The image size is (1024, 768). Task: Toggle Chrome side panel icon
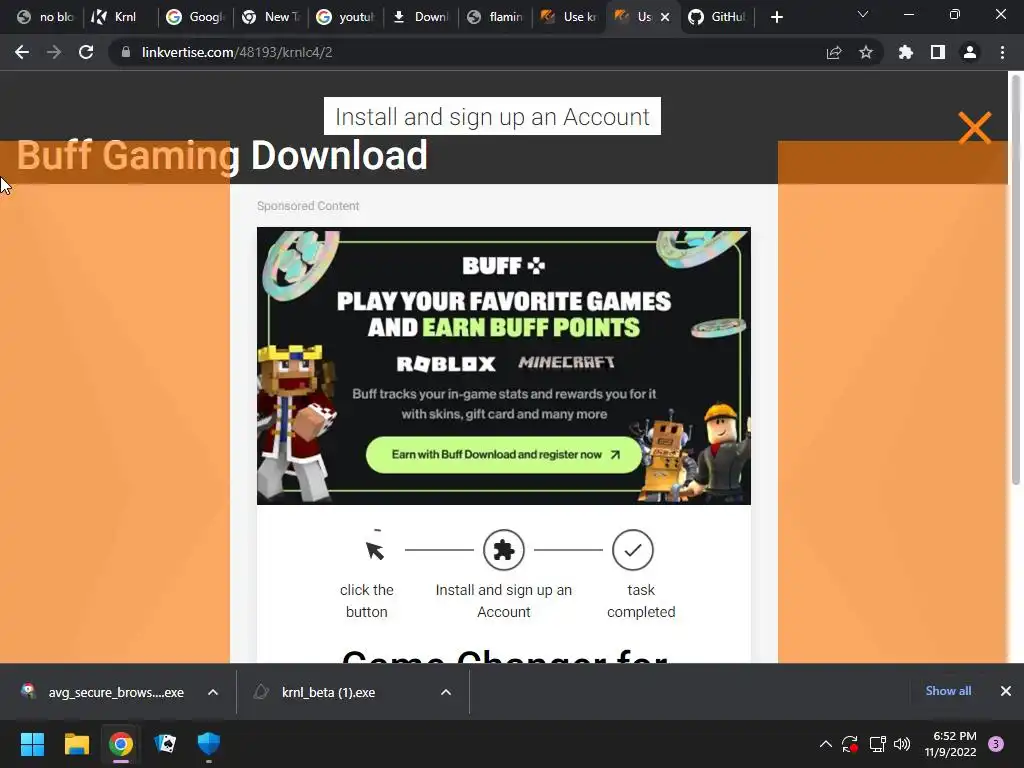pyautogui.click(x=938, y=52)
